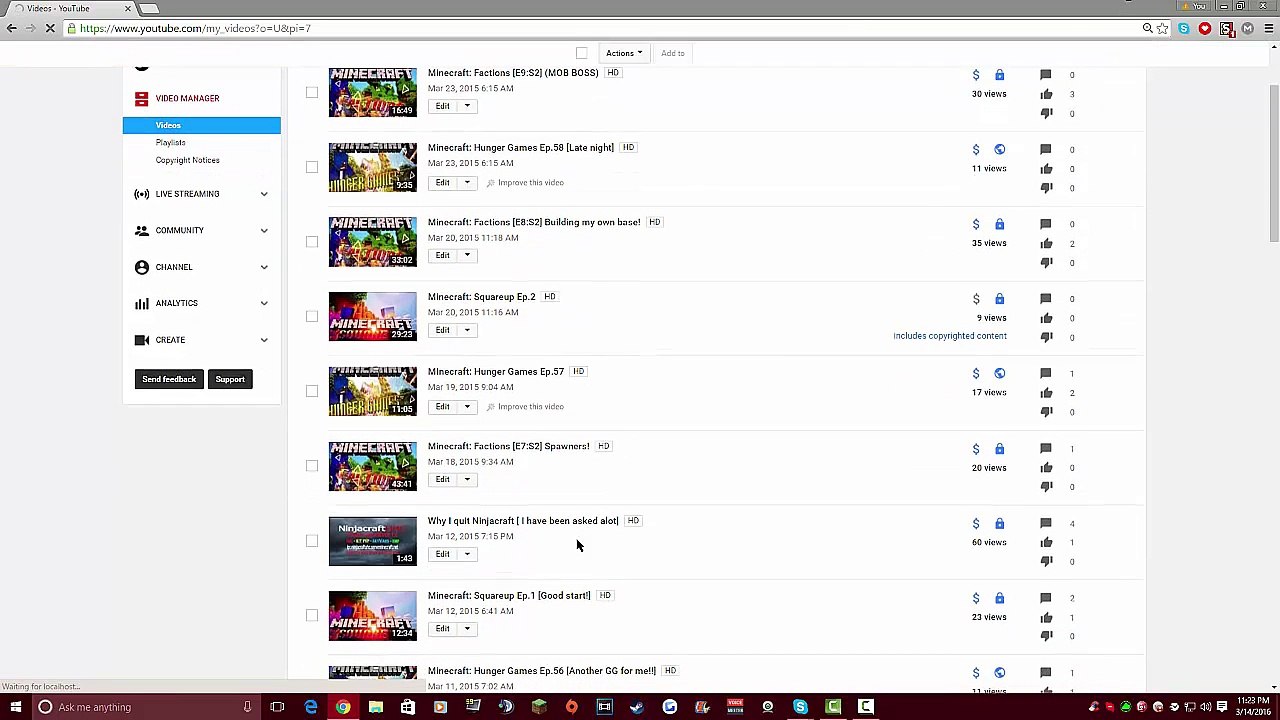The image size is (1280, 720).
Task: Click the dollar icon for Hunger Games Ep.57
Action: [976, 373]
